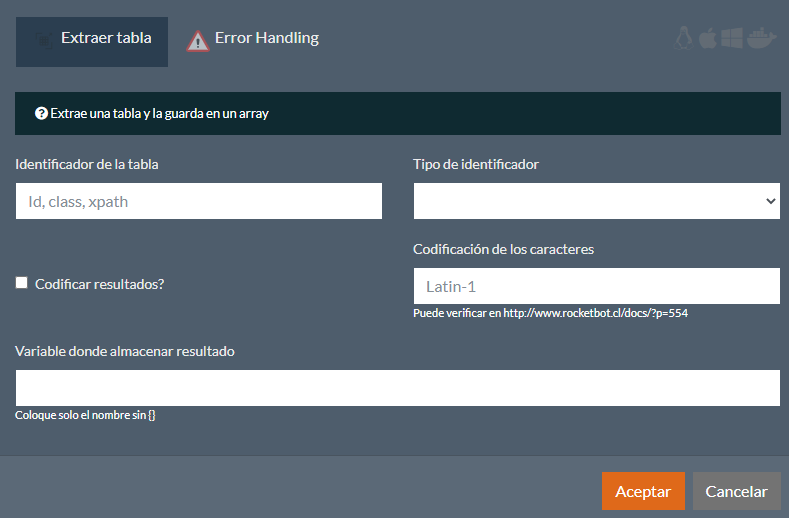Open the Tipo de identificador dropdown
Image resolution: width=789 pixels, height=518 pixels.
tap(596, 201)
